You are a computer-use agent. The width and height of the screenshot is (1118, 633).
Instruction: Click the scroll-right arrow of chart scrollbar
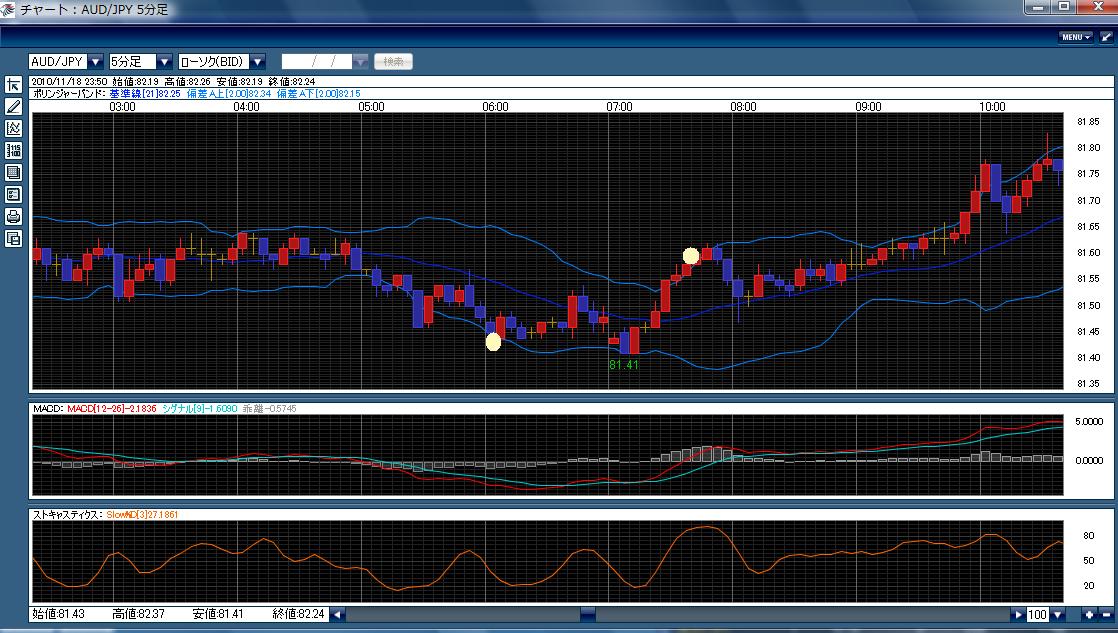(1017, 614)
